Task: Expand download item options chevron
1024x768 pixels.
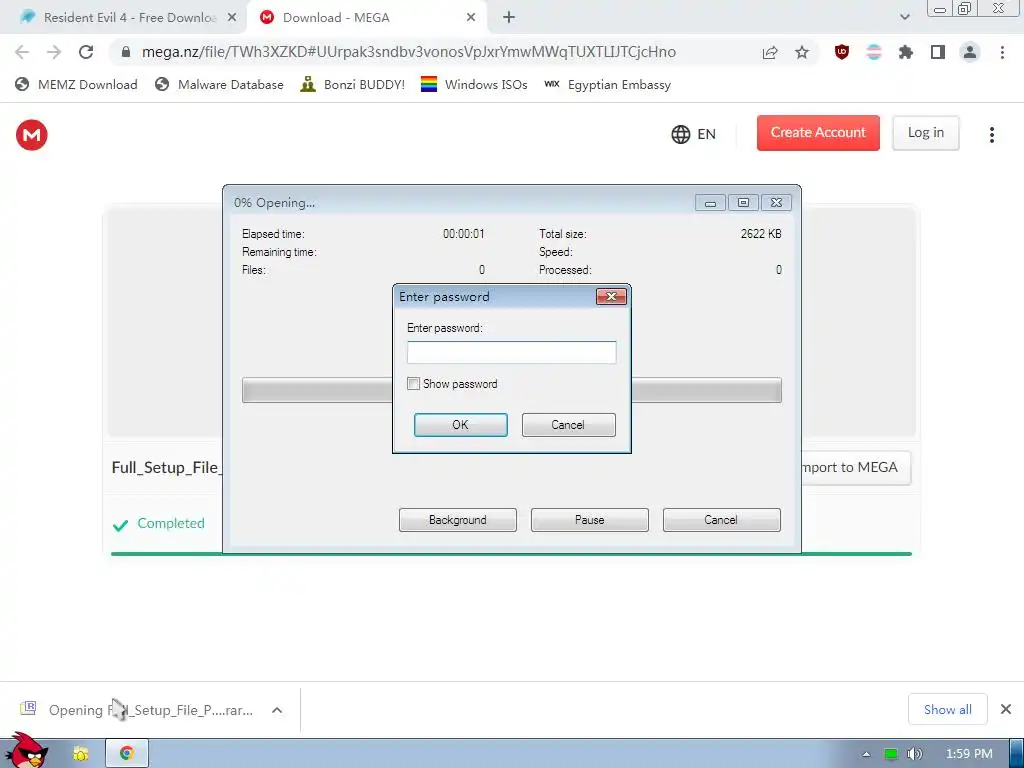Action: 277,710
